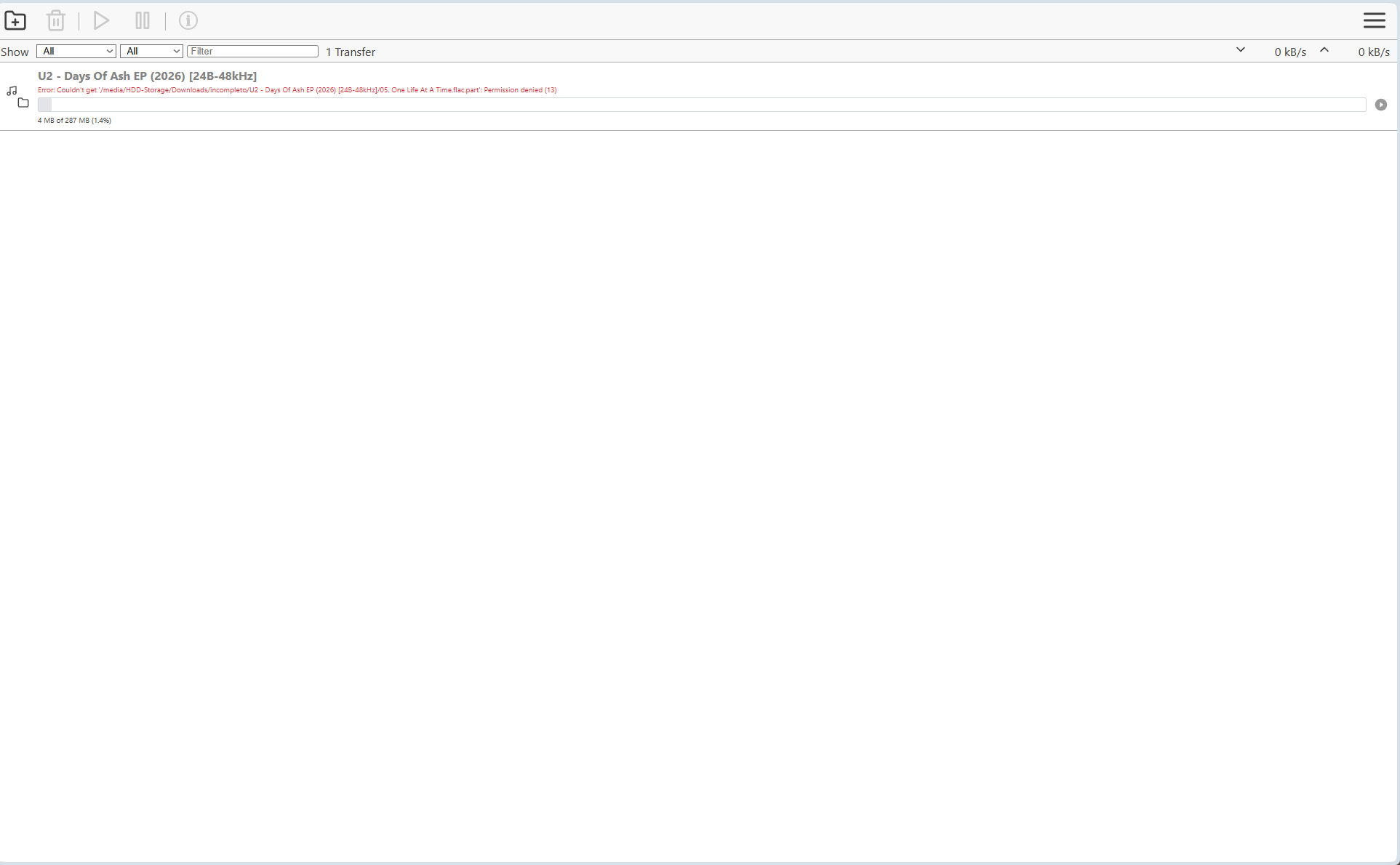The image size is (1400, 865).
Task: Click the download speed down-chevron icon
Action: pos(1241,50)
